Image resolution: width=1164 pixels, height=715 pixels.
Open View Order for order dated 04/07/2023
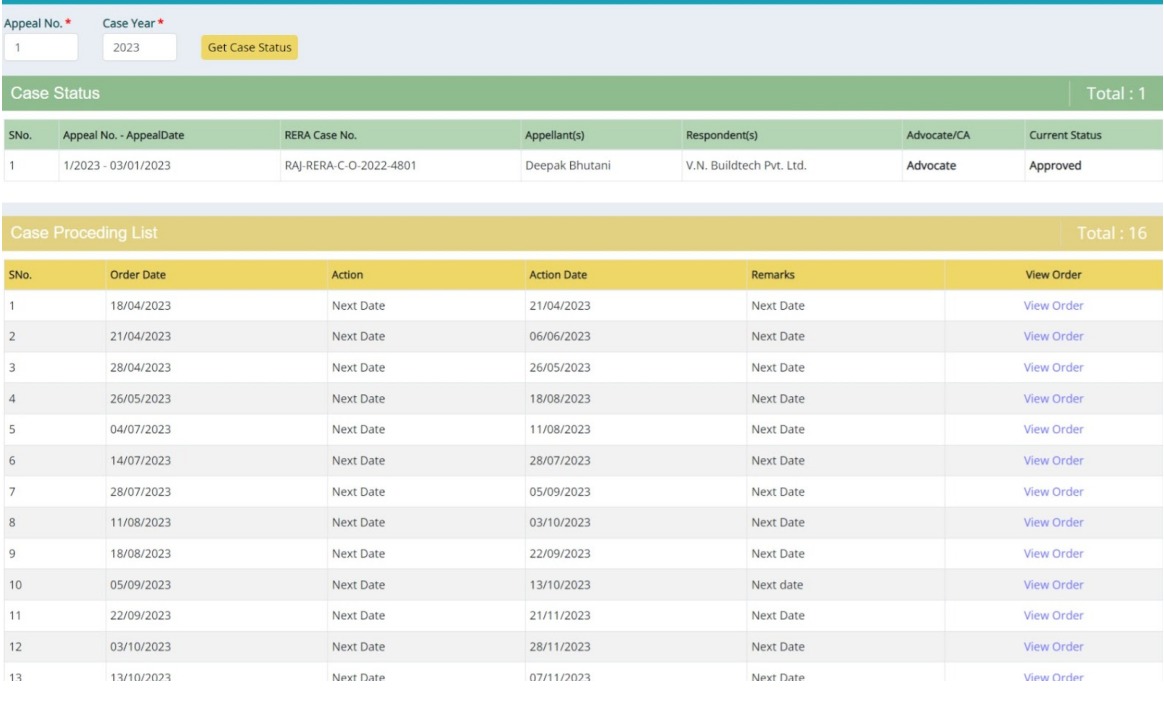tap(1053, 430)
